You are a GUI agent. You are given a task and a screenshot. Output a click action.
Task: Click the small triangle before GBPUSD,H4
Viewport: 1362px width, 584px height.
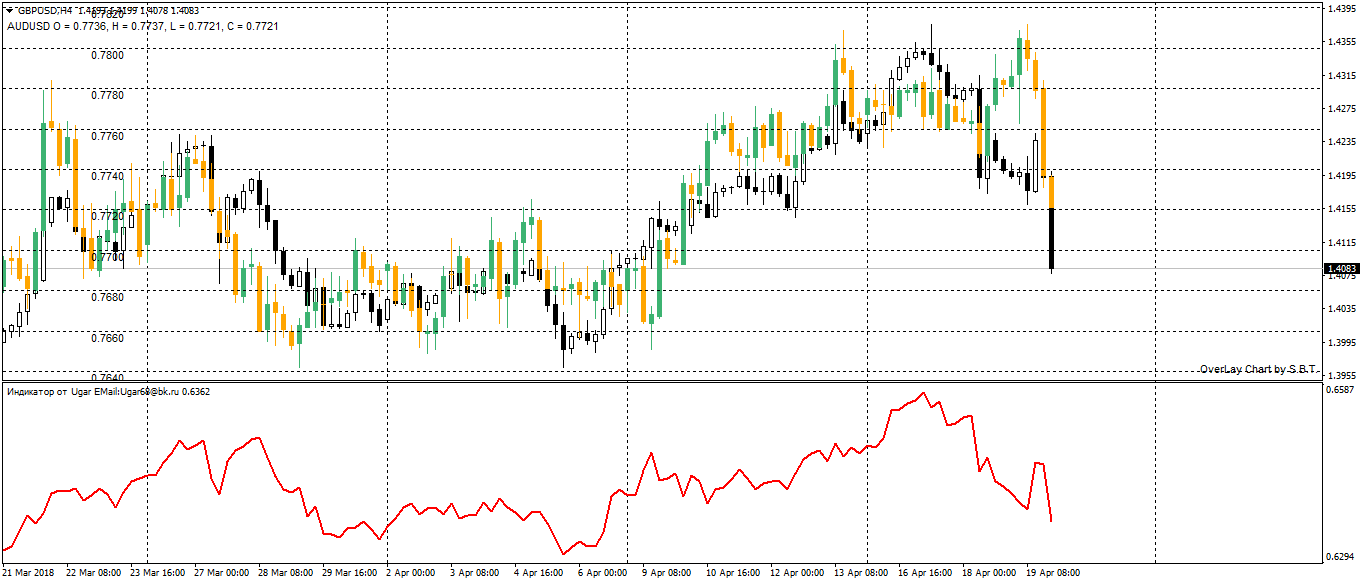tap(10, 11)
